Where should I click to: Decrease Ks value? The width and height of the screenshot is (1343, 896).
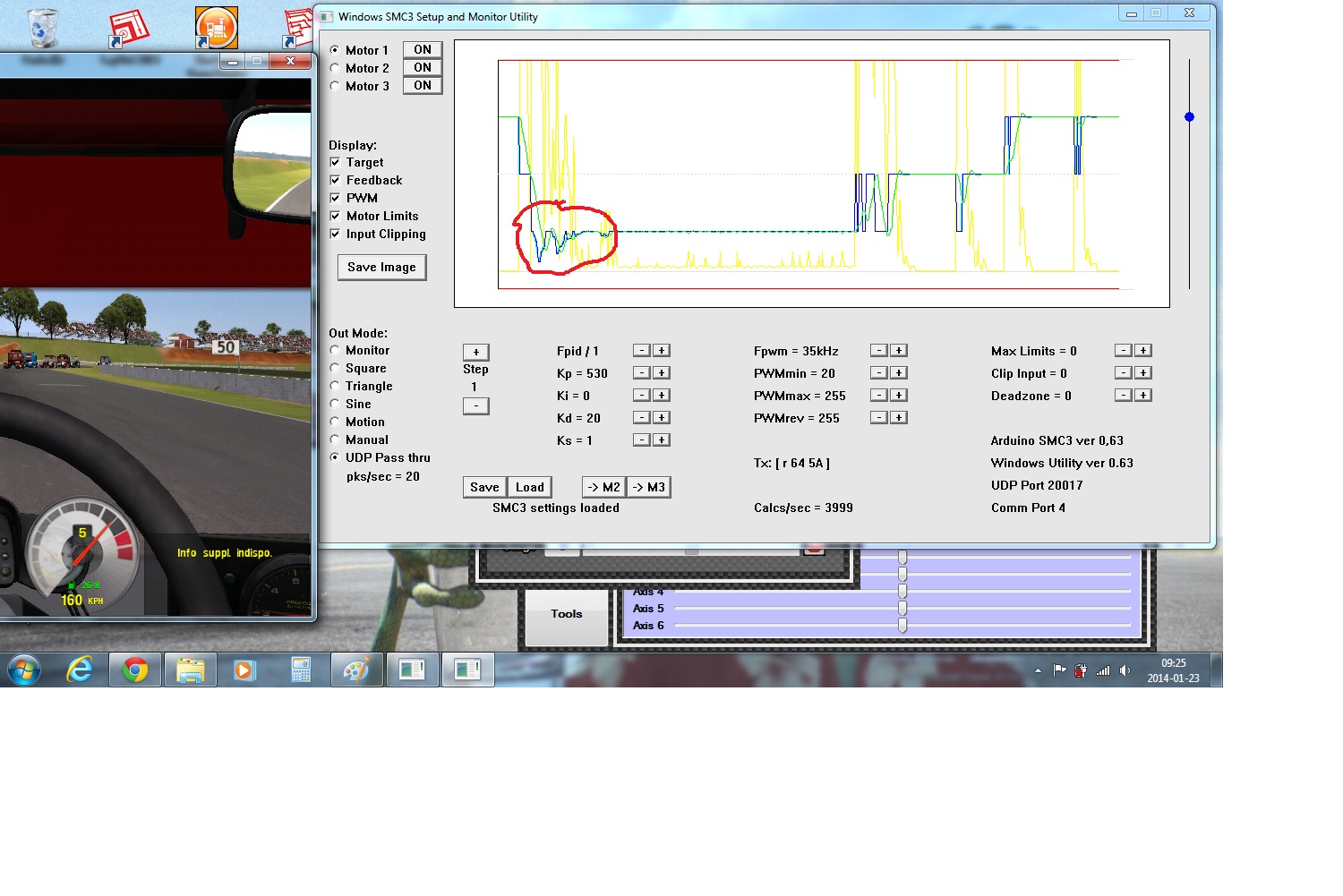coord(641,439)
